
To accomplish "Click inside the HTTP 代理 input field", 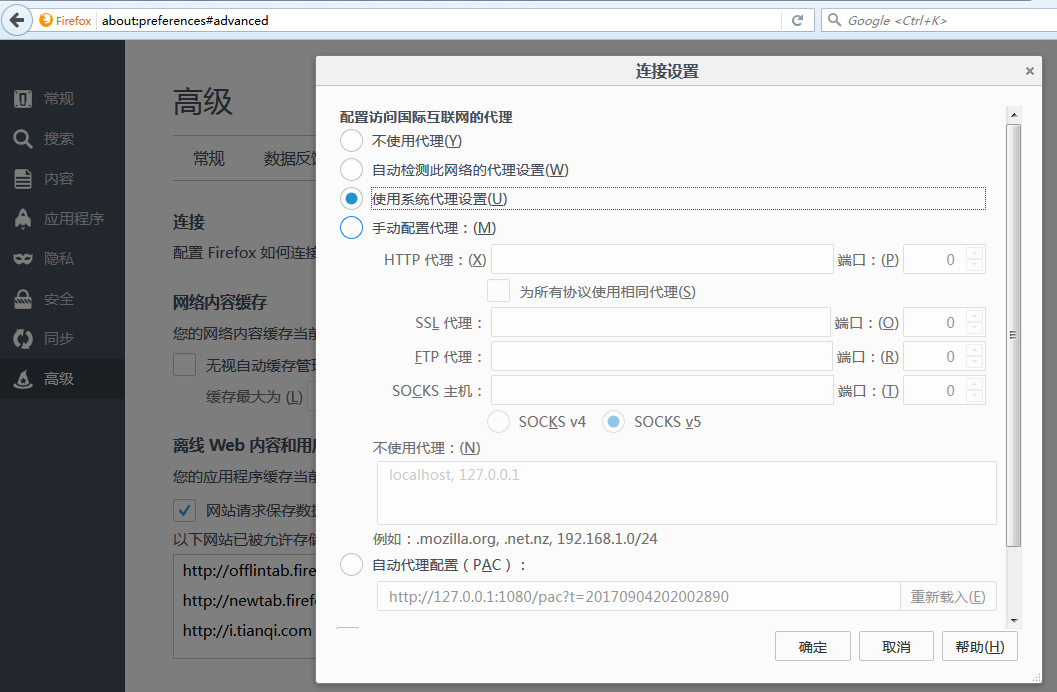I will click(660, 259).
